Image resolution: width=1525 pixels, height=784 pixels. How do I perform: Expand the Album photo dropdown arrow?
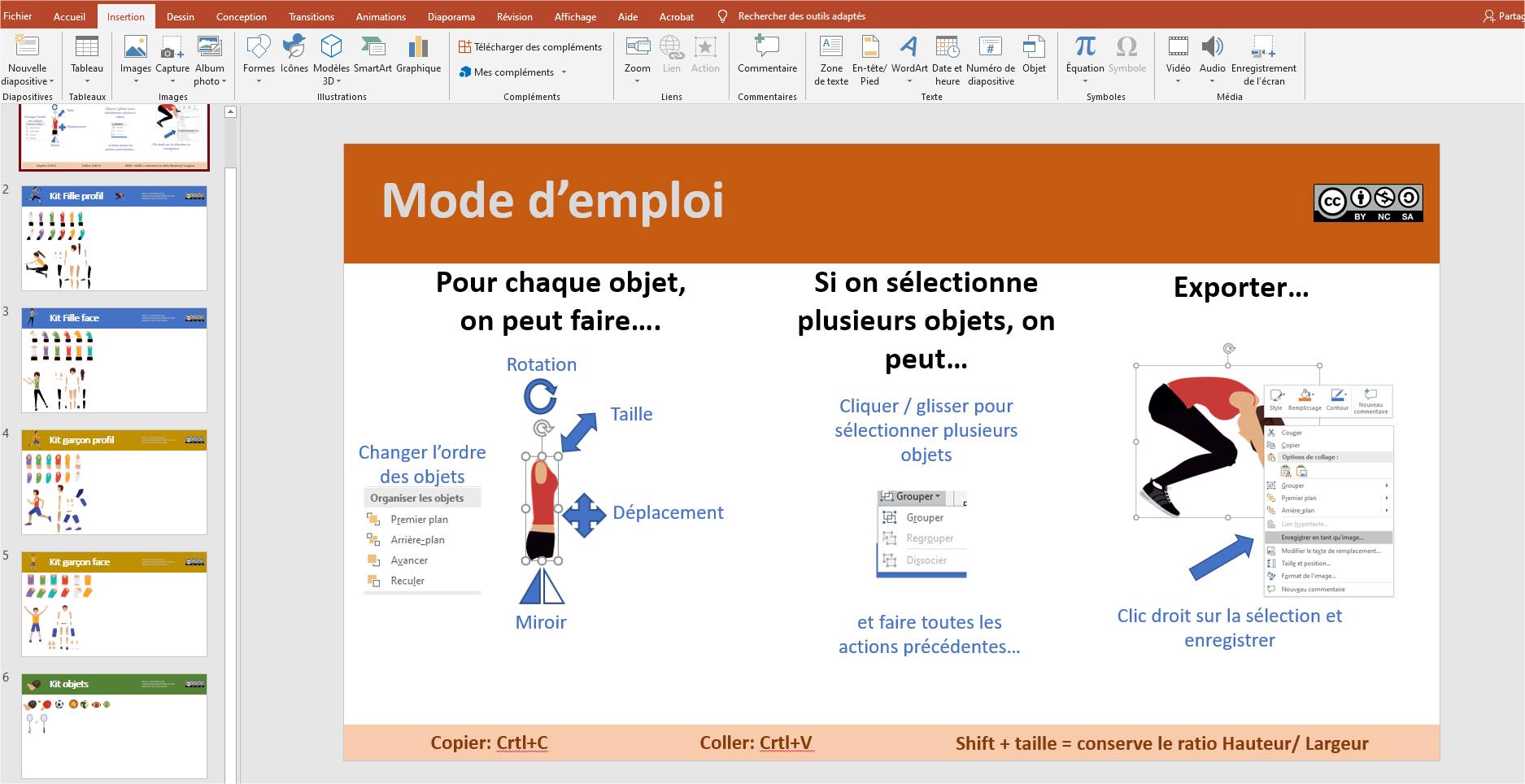click(224, 81)
